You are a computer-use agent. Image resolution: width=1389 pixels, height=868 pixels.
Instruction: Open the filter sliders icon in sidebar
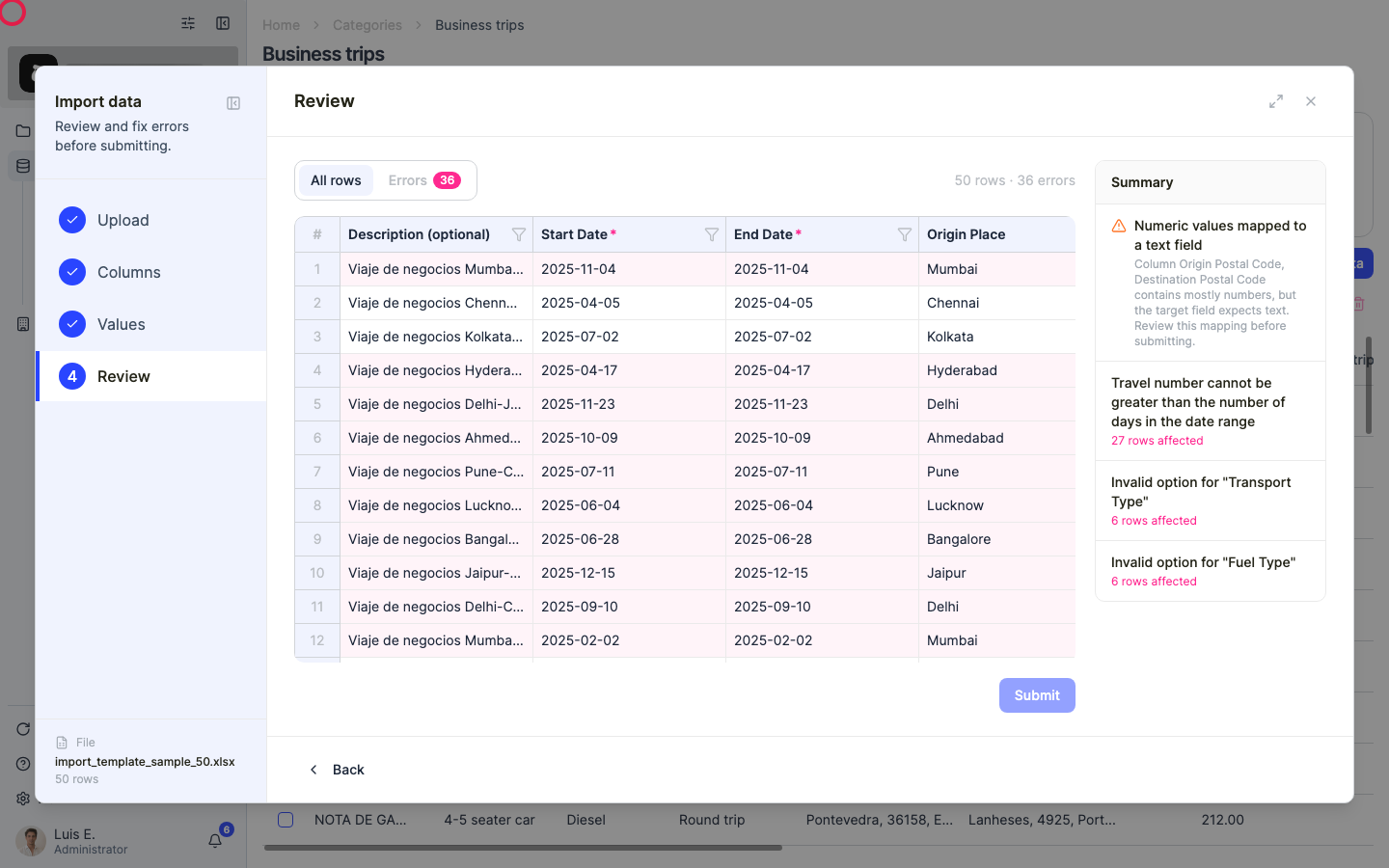click(188, 23)
